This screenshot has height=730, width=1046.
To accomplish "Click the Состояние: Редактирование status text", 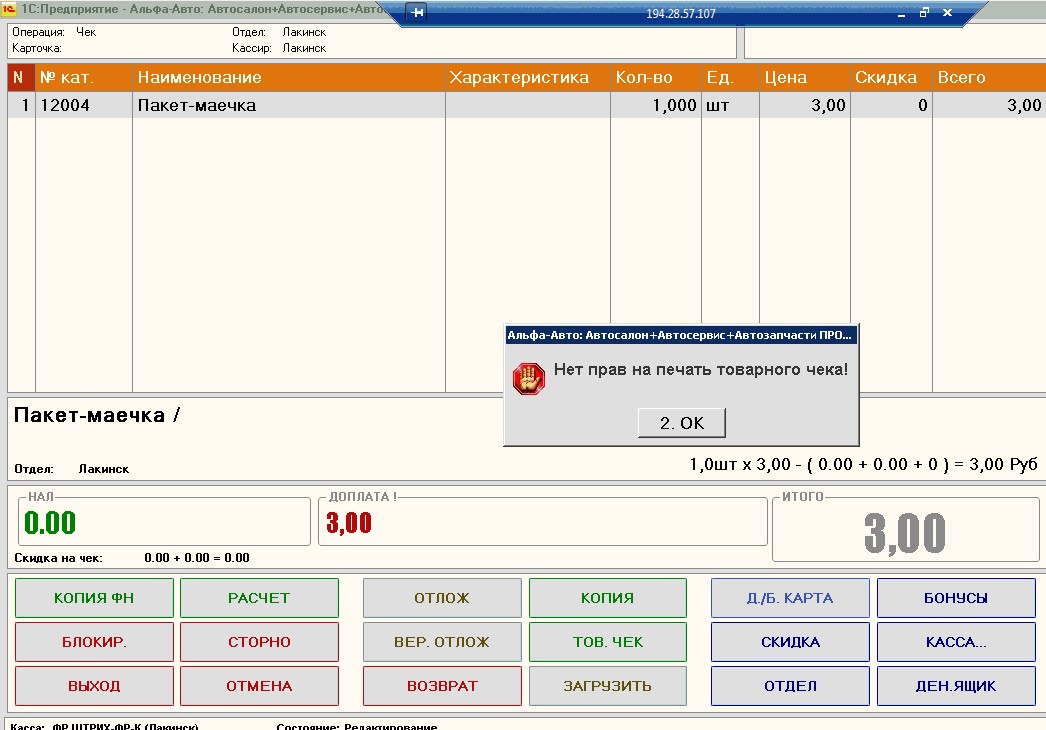I will click(357, 726).
